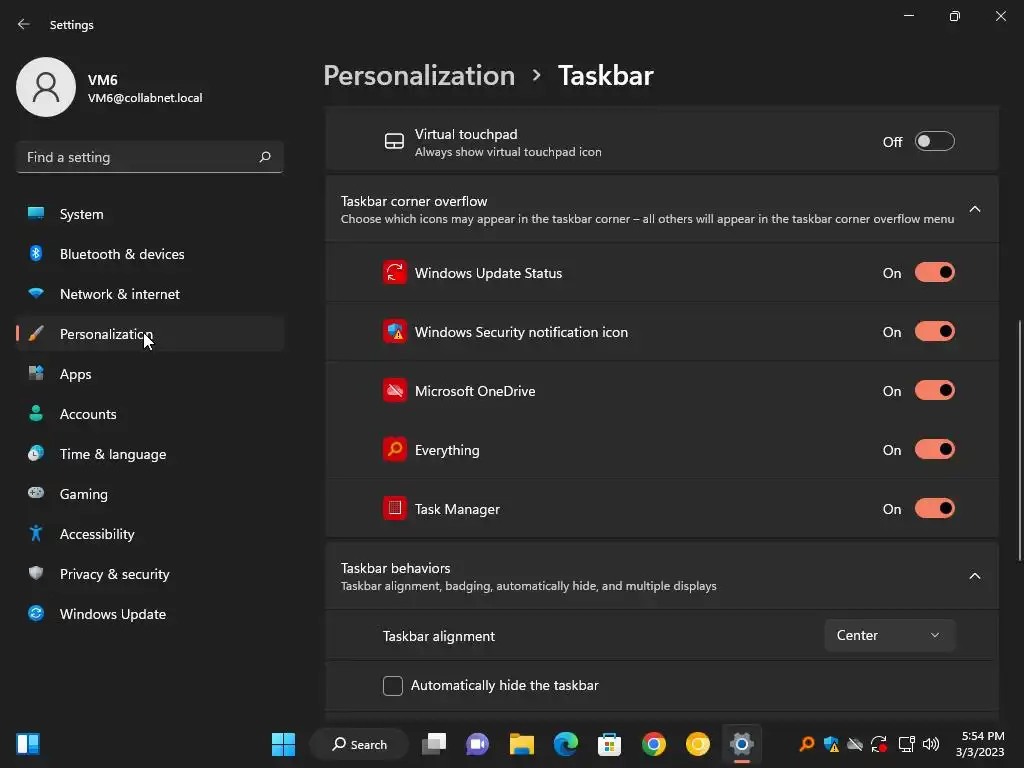
Task: Open the Taskbar alignment Center dropdown
Action: (x=889, y=635)
